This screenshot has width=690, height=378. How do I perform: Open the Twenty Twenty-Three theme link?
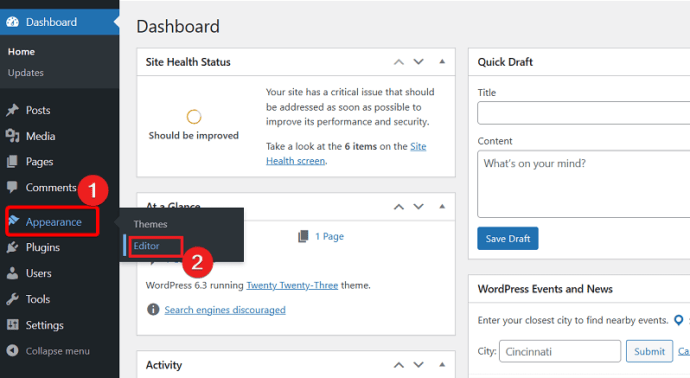coord(292,285)
